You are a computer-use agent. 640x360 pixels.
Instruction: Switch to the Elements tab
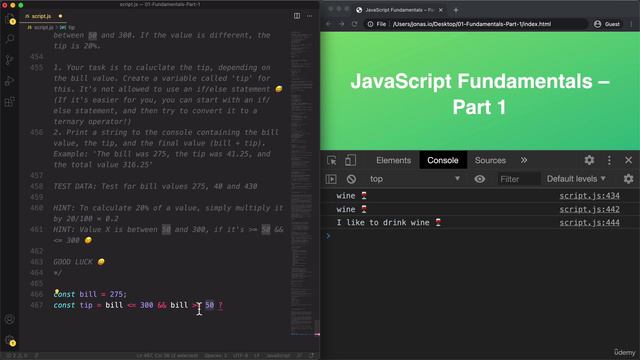pos(393,160)
